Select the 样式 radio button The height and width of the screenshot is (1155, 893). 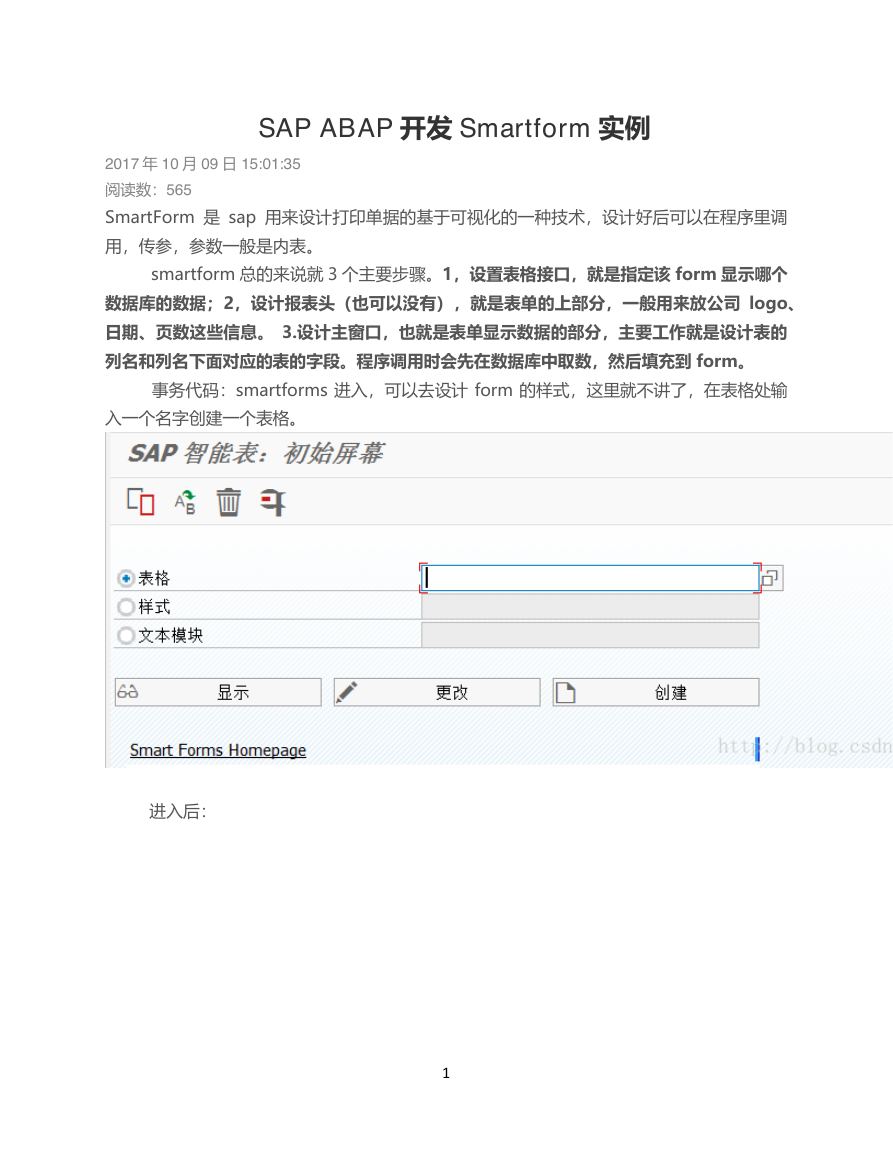[x=126, y=607]
